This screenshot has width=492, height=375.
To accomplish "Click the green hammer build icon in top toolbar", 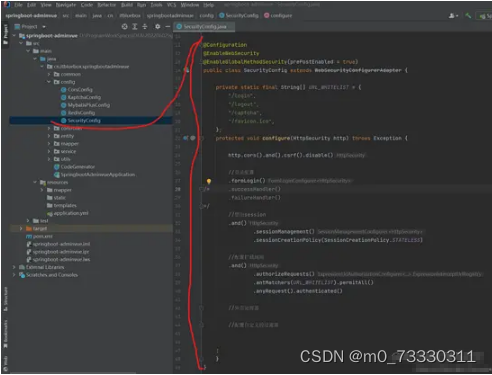I will pyautogui.click(x=468, y=15).
